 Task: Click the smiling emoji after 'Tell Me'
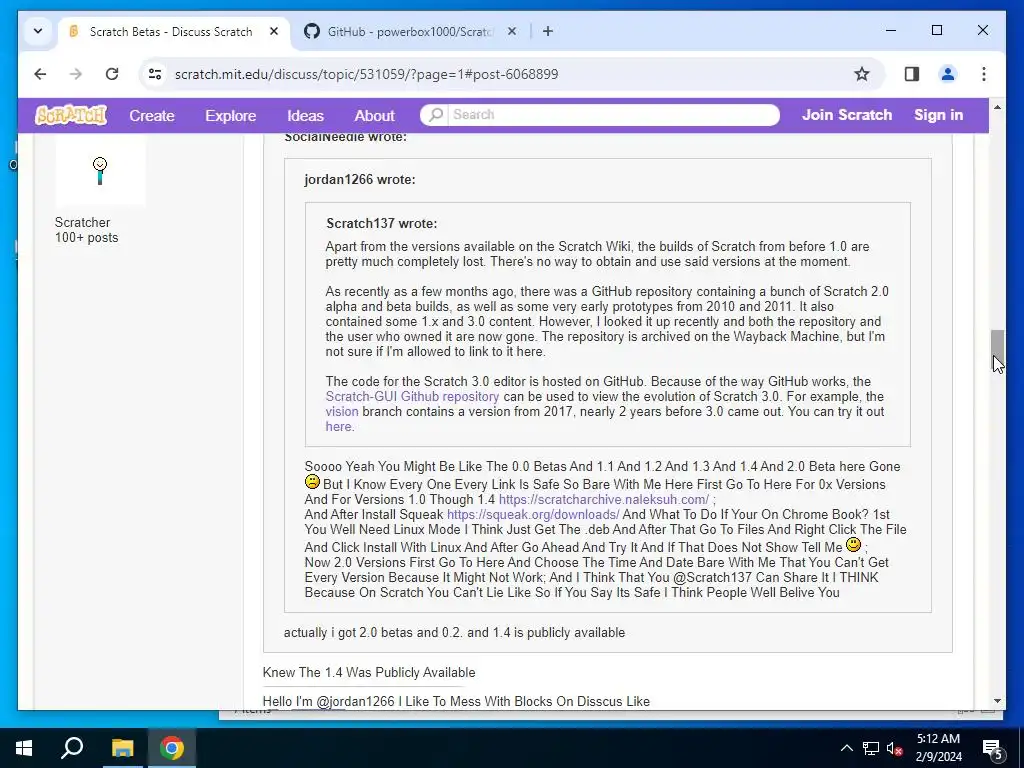click(x=853, y=545)
